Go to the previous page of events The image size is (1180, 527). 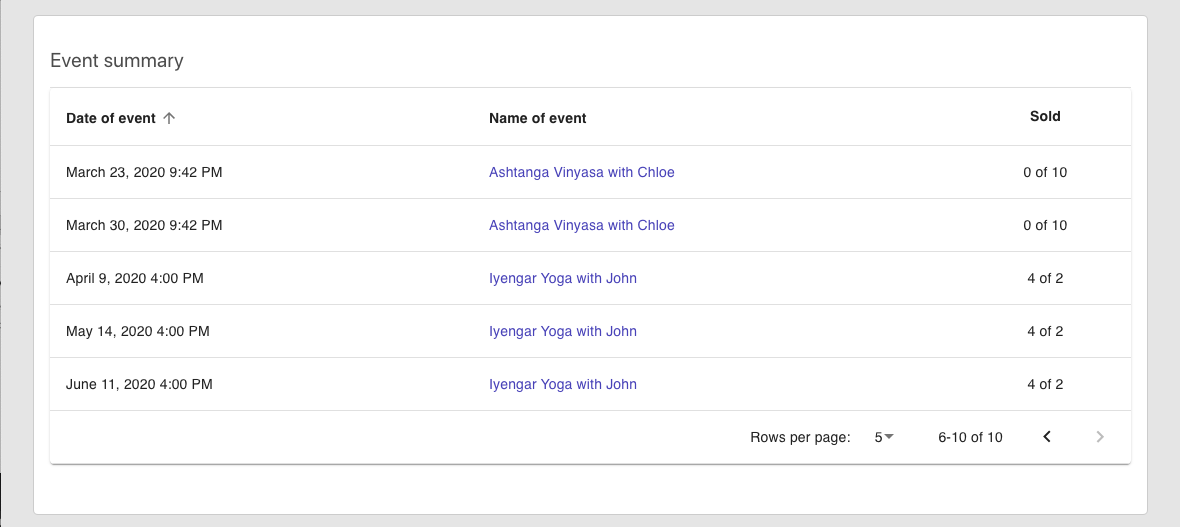click(1047, 437)
